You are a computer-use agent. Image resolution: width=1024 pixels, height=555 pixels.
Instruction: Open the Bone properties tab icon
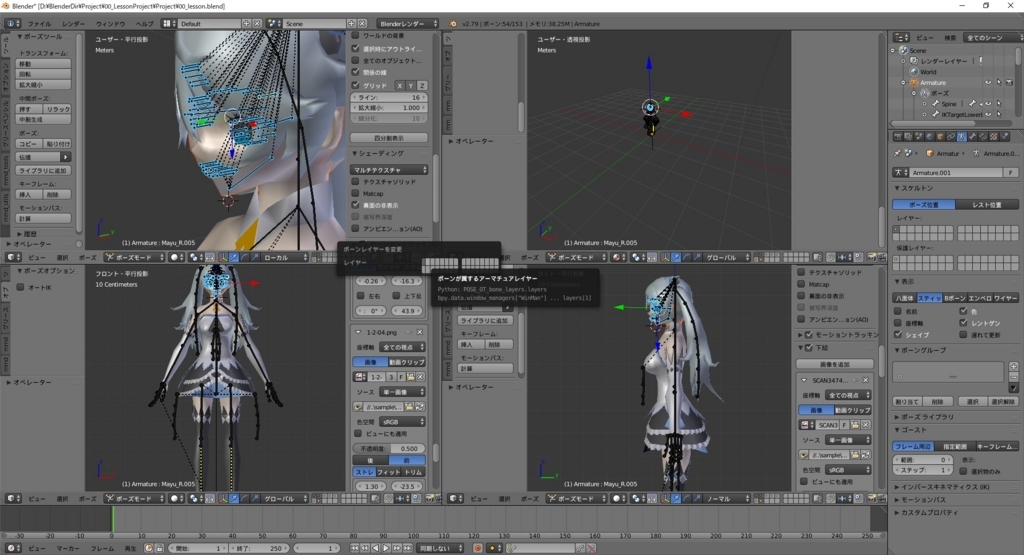pos(972,137)
